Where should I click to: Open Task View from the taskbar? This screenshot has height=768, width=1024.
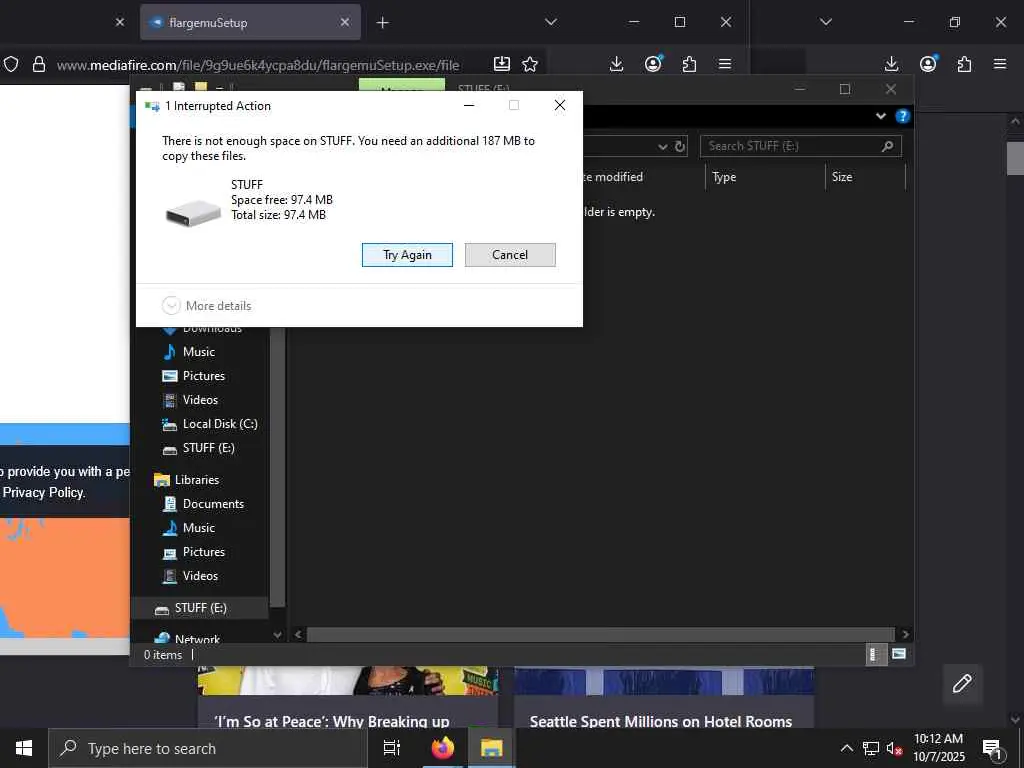[x=392, y=748]
